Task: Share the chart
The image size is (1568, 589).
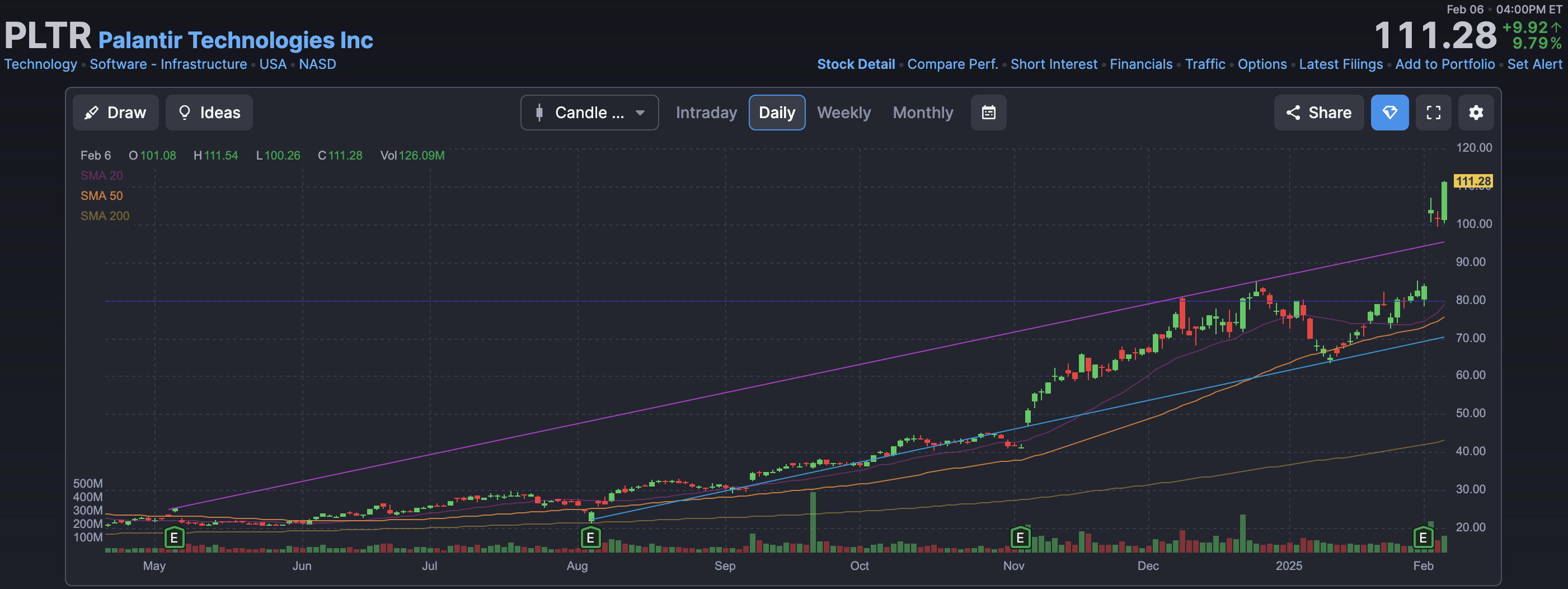Action: tap(1318, 113)
